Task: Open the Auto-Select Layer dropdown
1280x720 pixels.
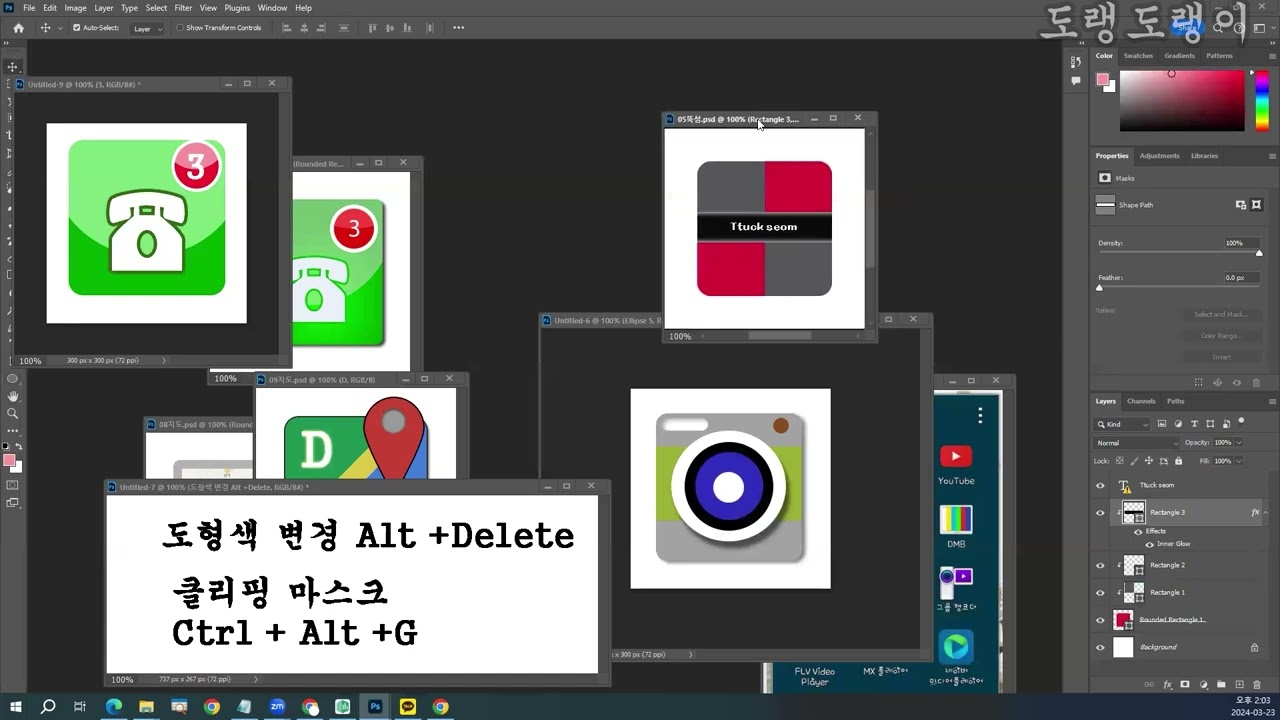Action: [147, 28]
